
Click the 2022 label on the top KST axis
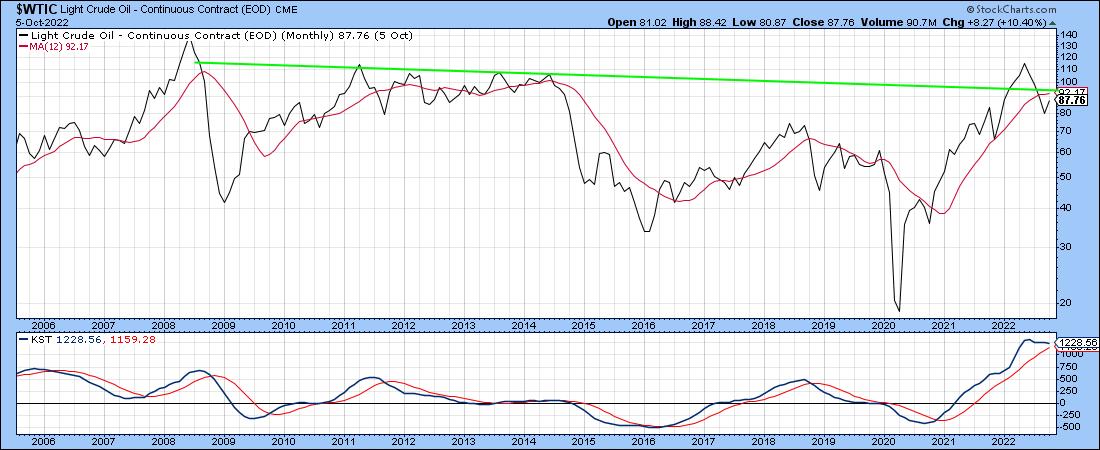[1003, 326]
